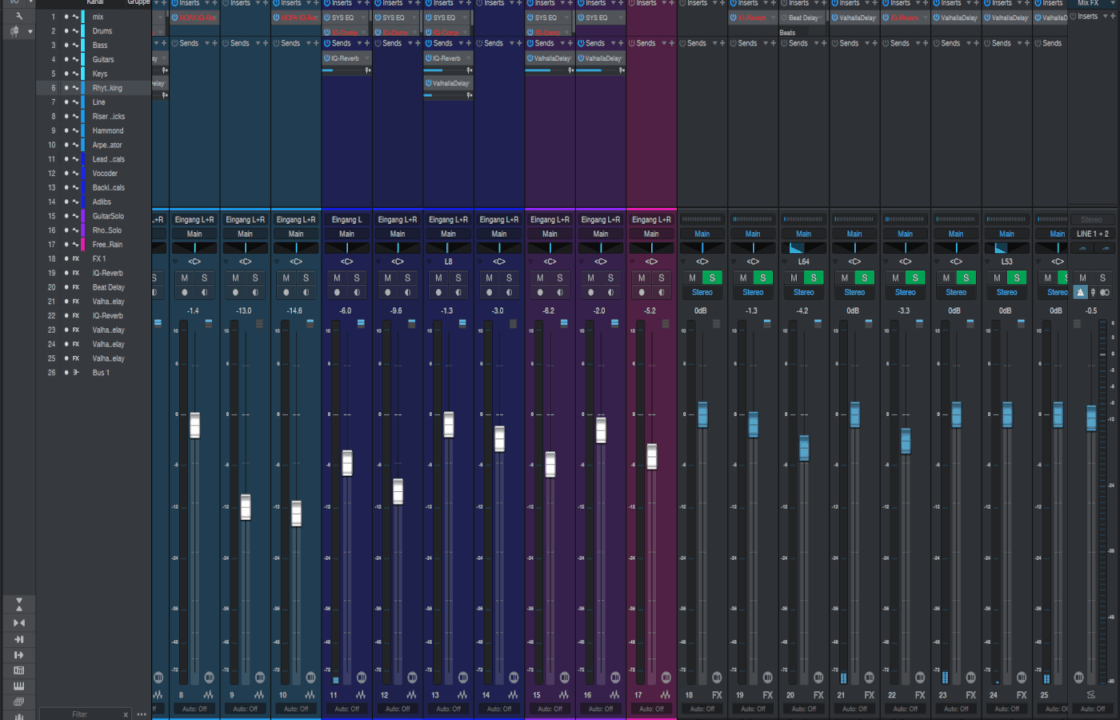Open the Eingang L input selector on channel 11
Screen dimensions: 1120x720
coord(346,219)
